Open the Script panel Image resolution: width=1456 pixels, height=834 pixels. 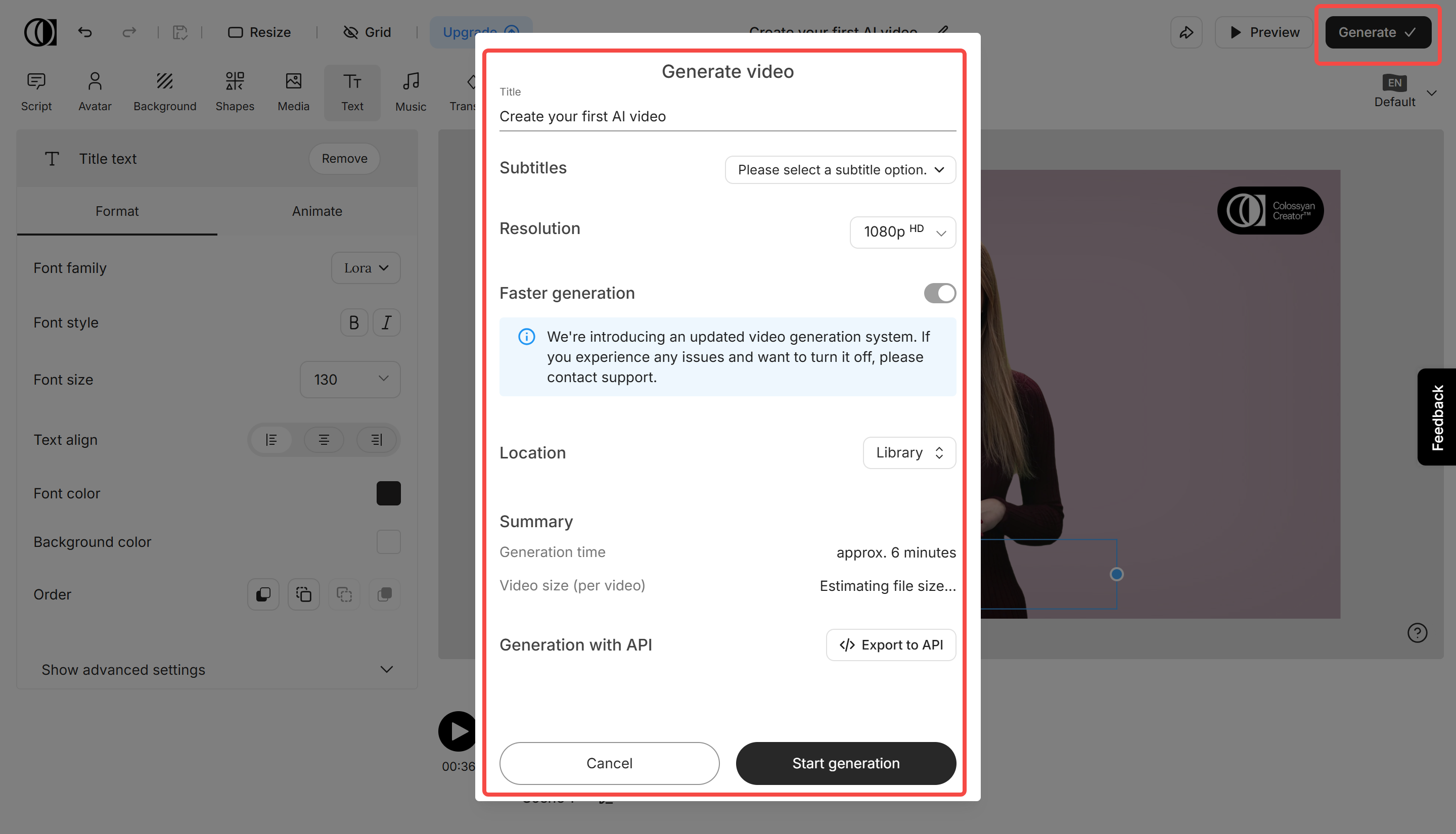pos(36,90)
